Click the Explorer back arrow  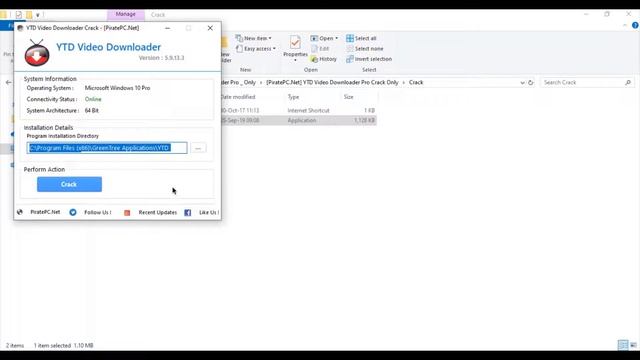point(9,82)
